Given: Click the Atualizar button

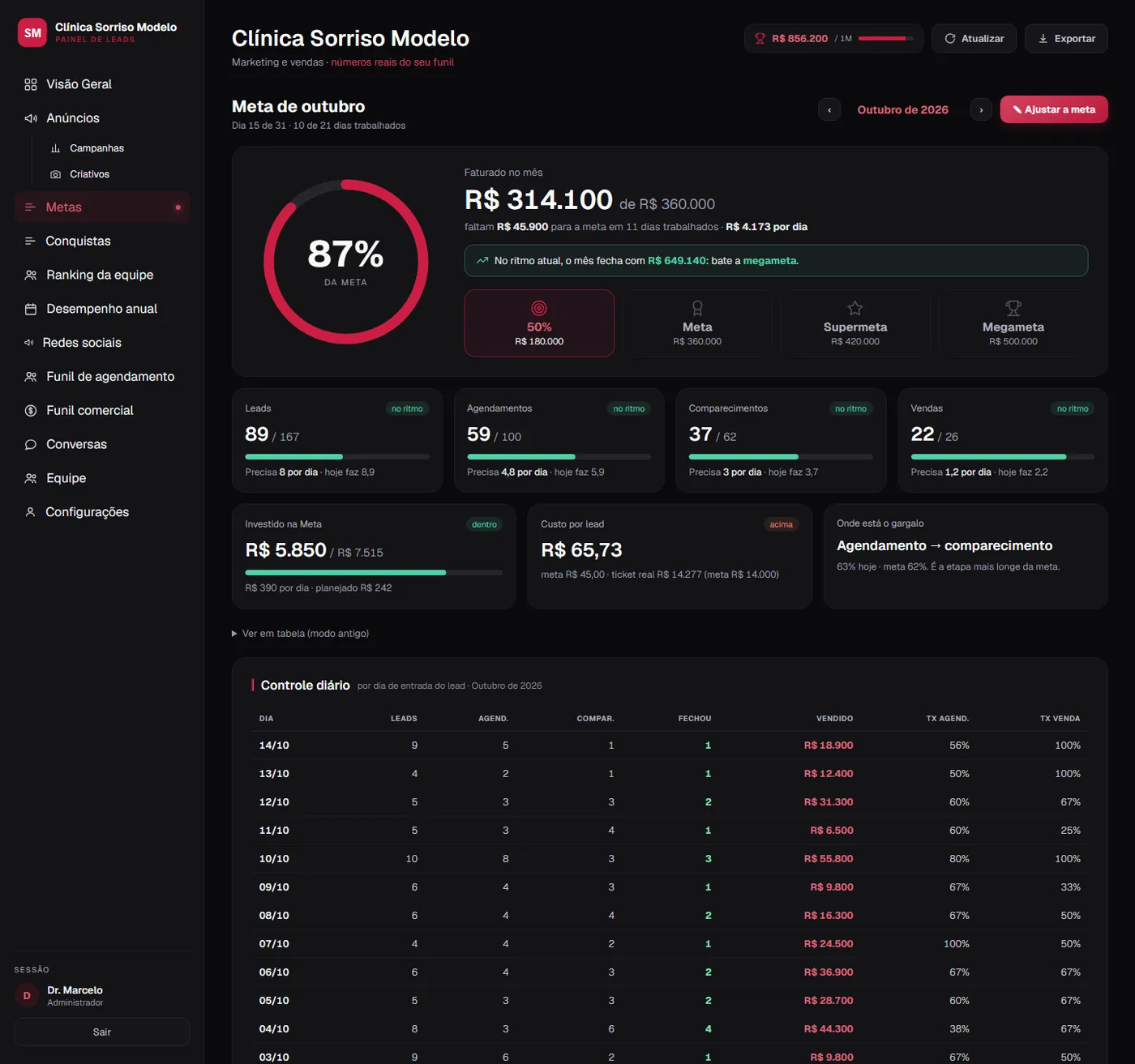Looking at the screenshot, I should (x=974, y=39).
